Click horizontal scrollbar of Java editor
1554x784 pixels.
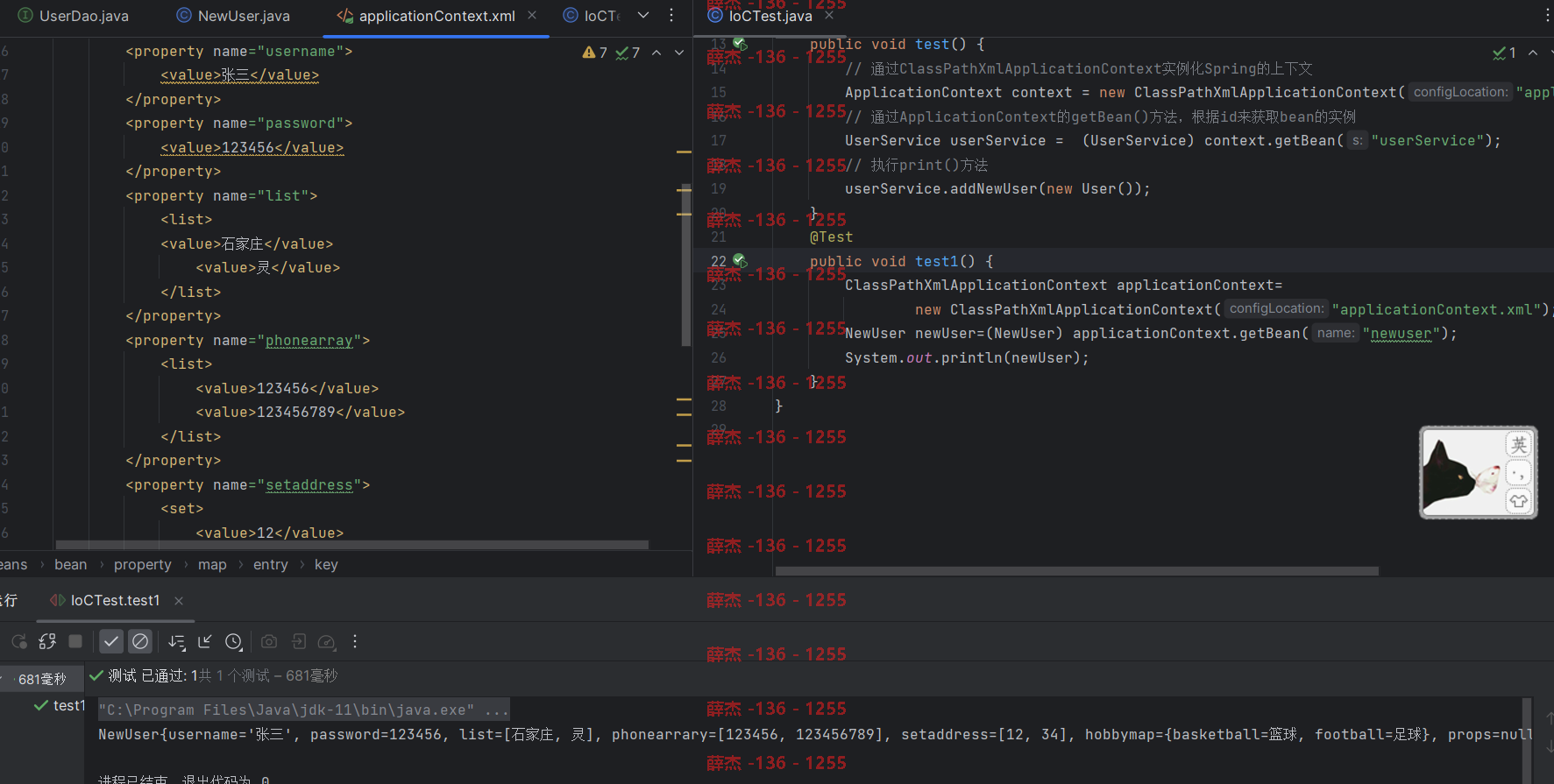click(x=1077, y=571)
